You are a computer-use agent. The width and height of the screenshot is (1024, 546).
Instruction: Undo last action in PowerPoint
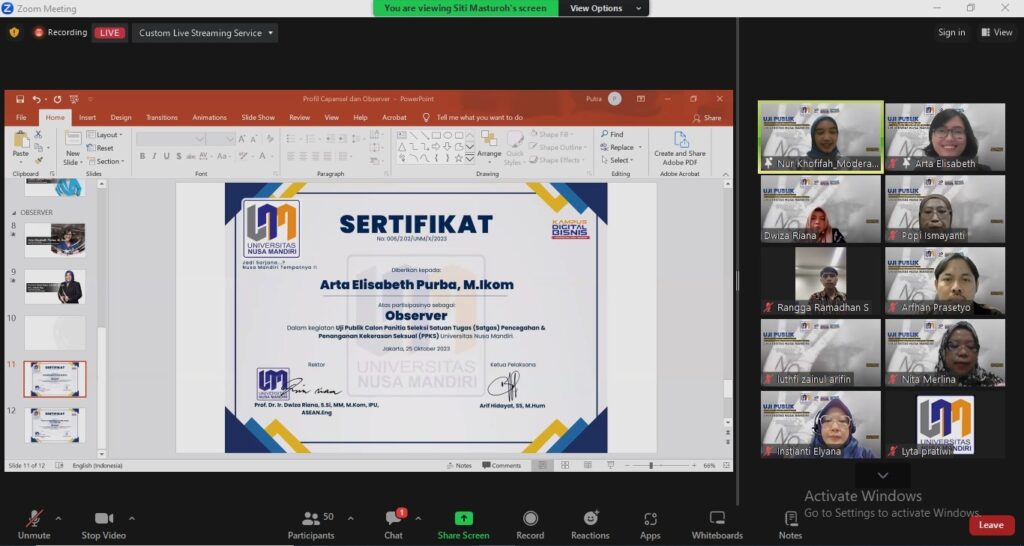37,99
